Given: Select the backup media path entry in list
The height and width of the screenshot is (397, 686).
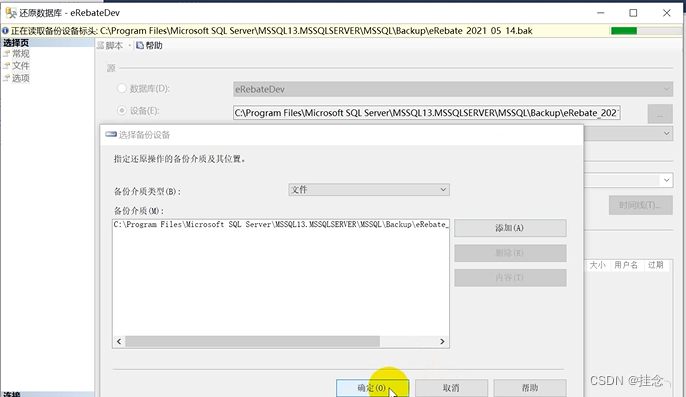Looking at the screenshot, I should tap(280, 224).
